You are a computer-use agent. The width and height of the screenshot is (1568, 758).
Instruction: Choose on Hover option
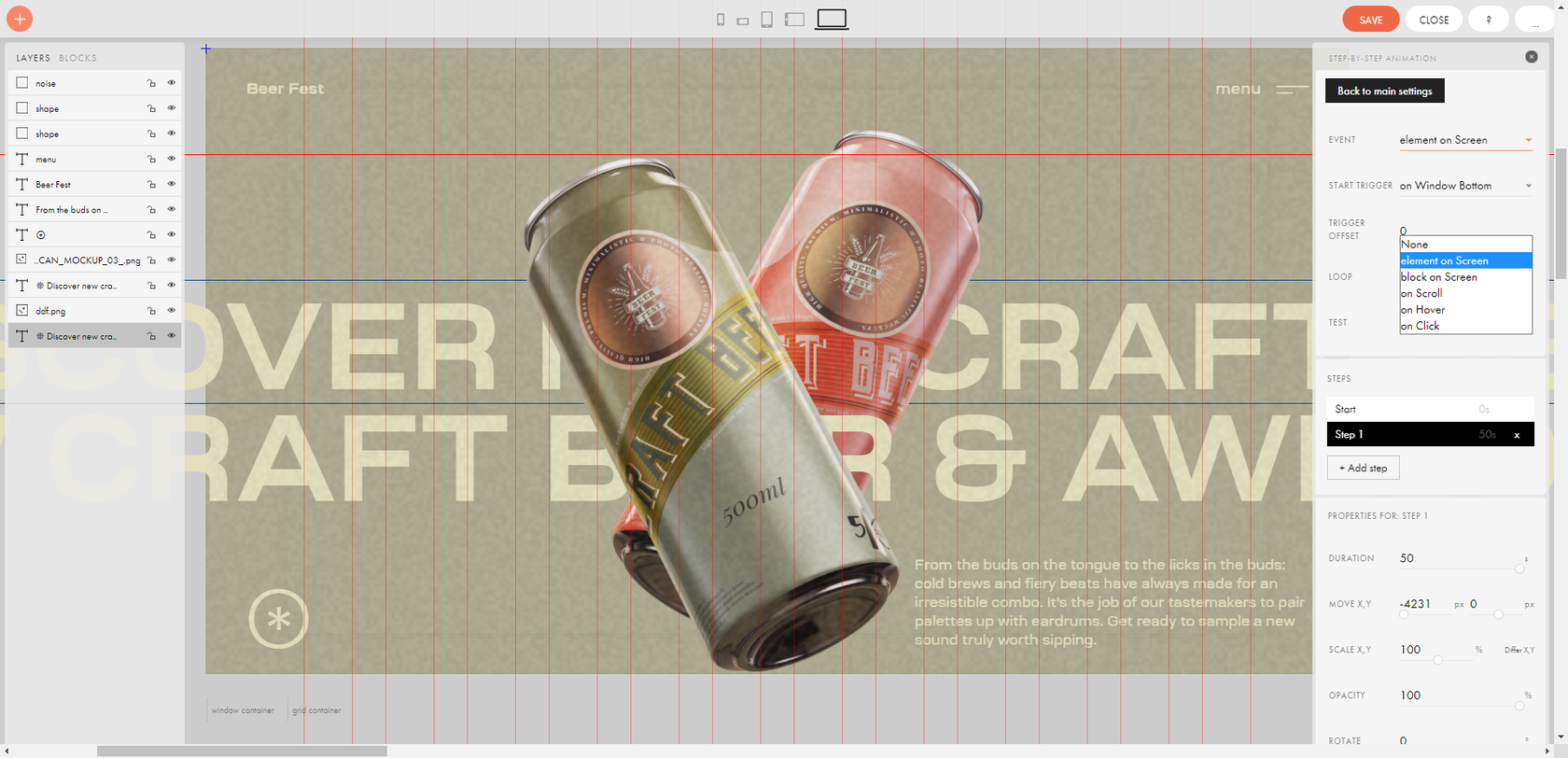[1465, 310]
